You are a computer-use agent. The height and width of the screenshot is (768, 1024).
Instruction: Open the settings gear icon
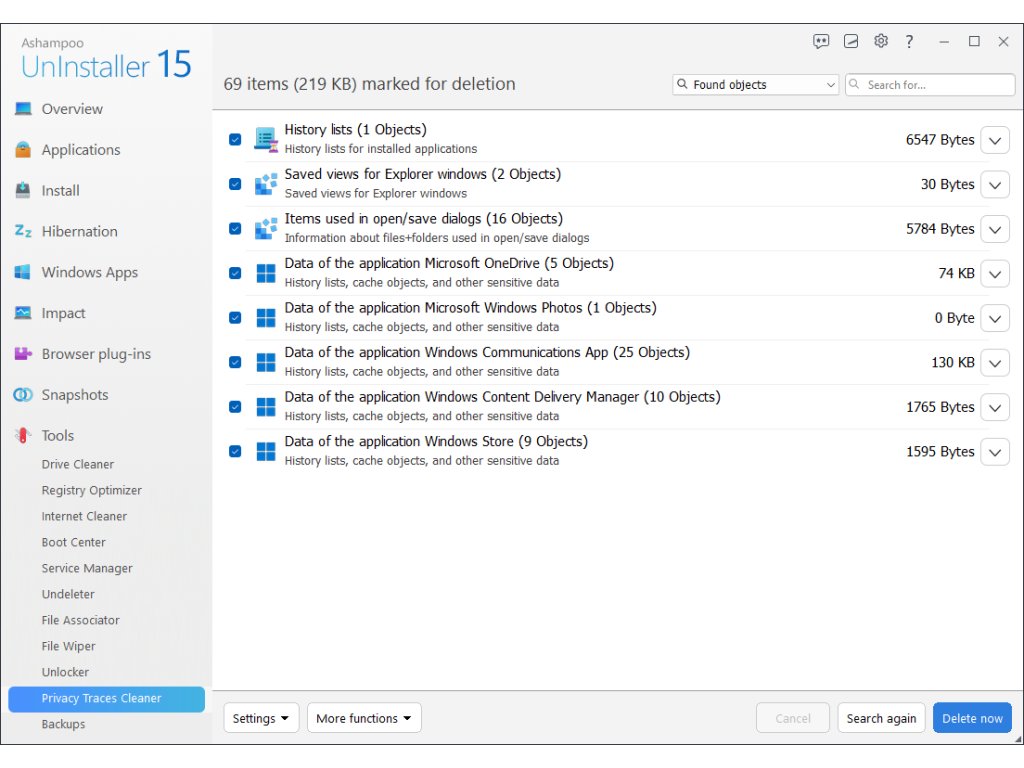point(881,41)
